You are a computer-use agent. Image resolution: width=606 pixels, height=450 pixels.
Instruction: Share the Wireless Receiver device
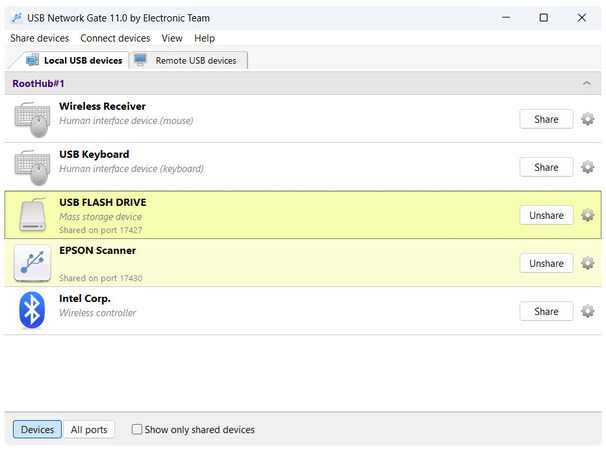pos(546,119)
